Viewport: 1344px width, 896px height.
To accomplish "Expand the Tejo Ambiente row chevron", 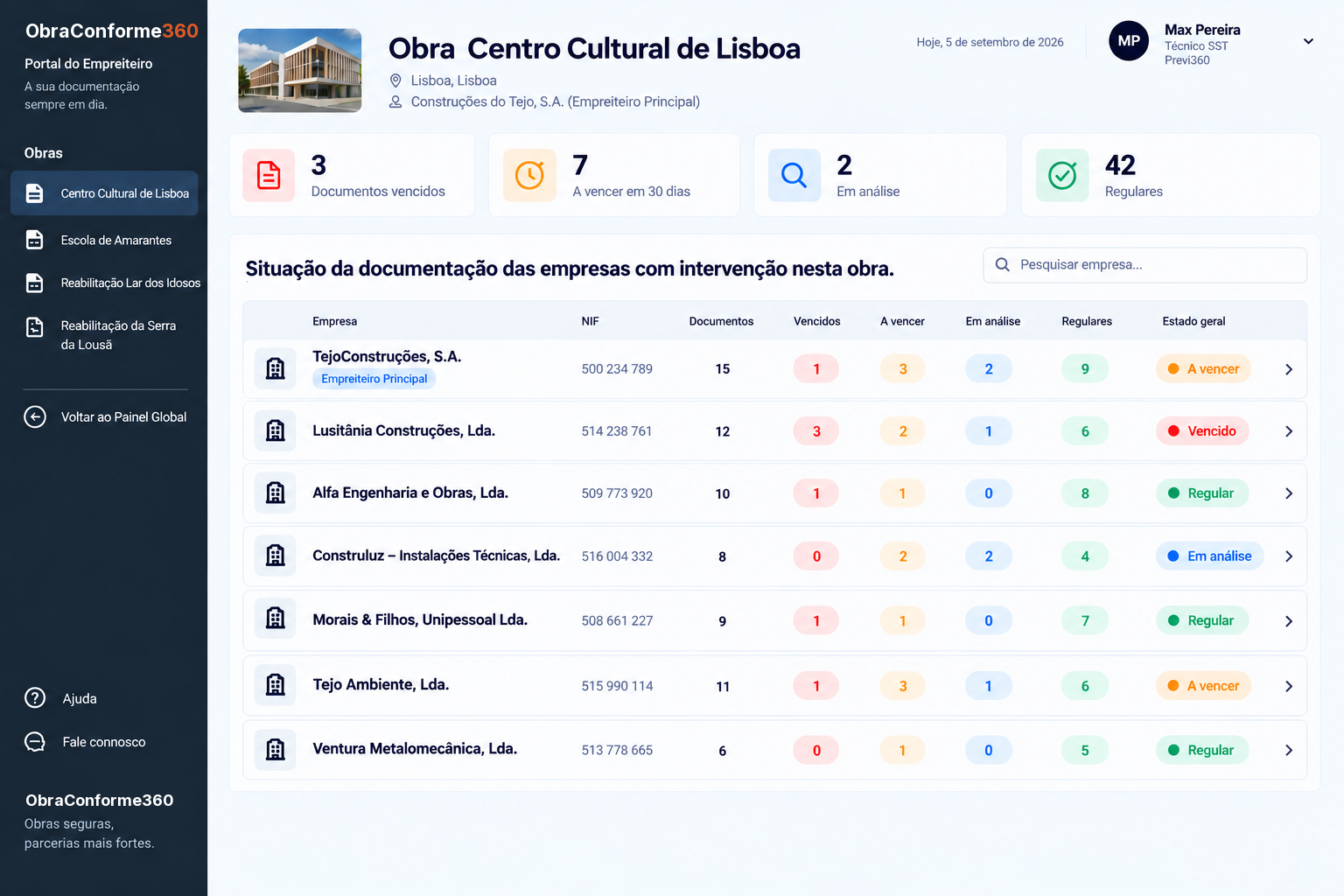I will [1289, 686].
